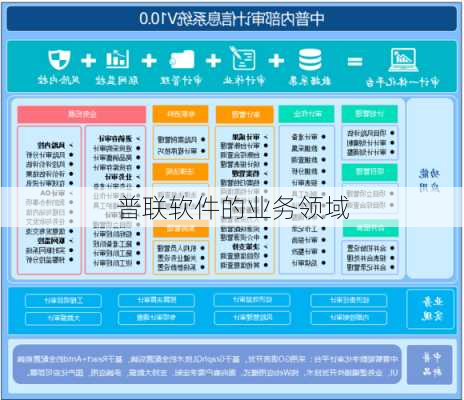
Task: Select the orange 系统管理 module header
Action: click(180, 229)
